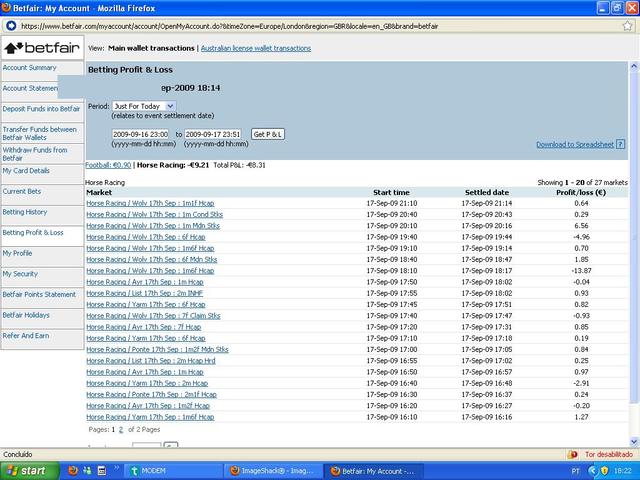Click the 6.56 profit/loss value
This screenshot has height=480, width=640.
click(581, 226)
